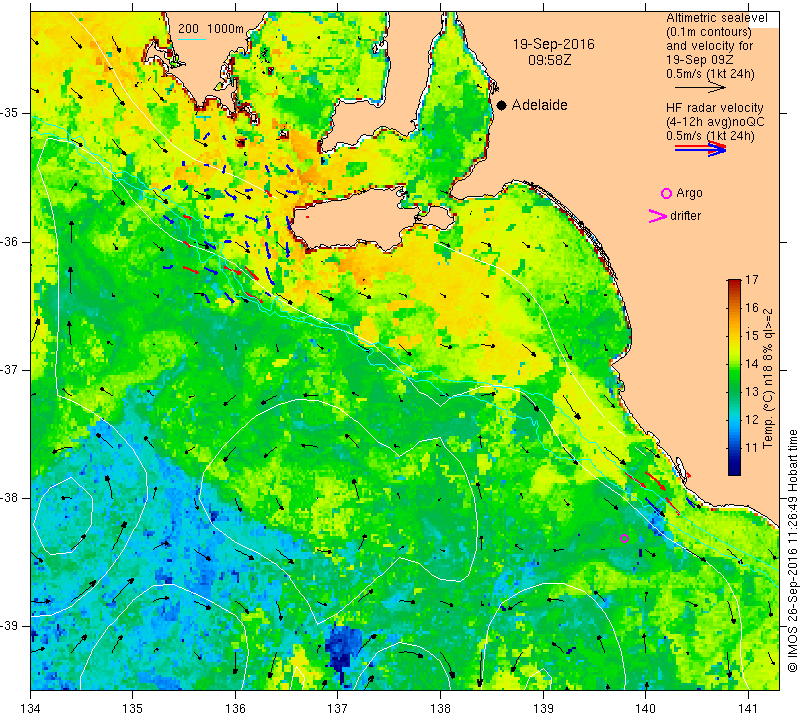Click the time label 09:58Z

pos(549,60)
